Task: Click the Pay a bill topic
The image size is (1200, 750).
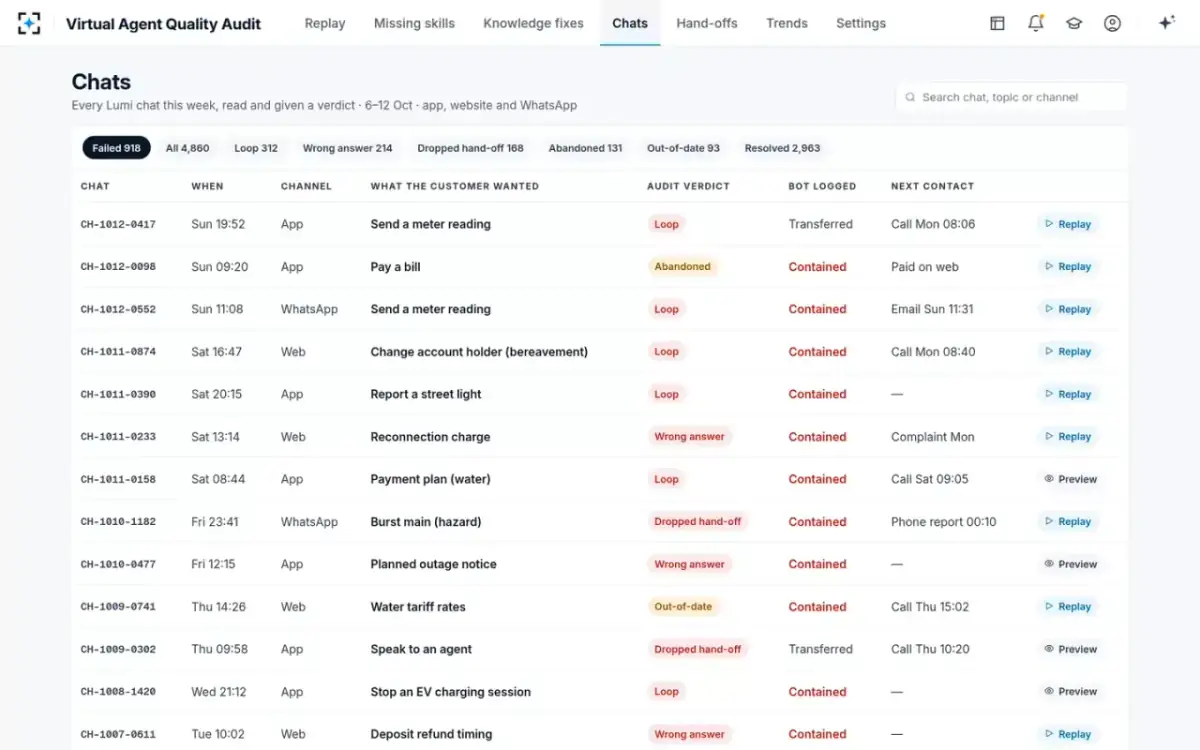Action: [x=395, y=267]
